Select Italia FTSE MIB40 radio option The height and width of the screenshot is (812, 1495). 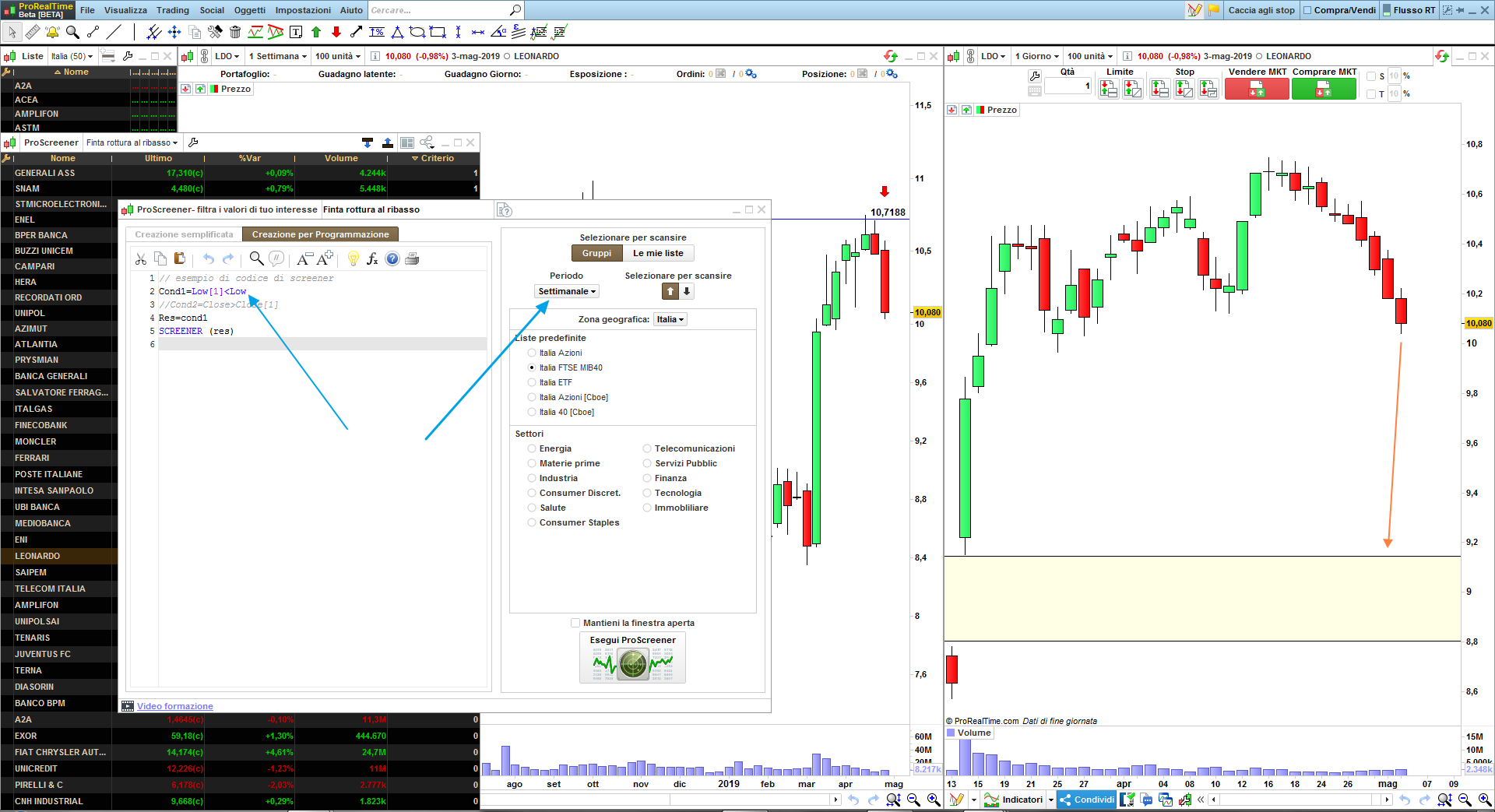click(x=533, y=367)
